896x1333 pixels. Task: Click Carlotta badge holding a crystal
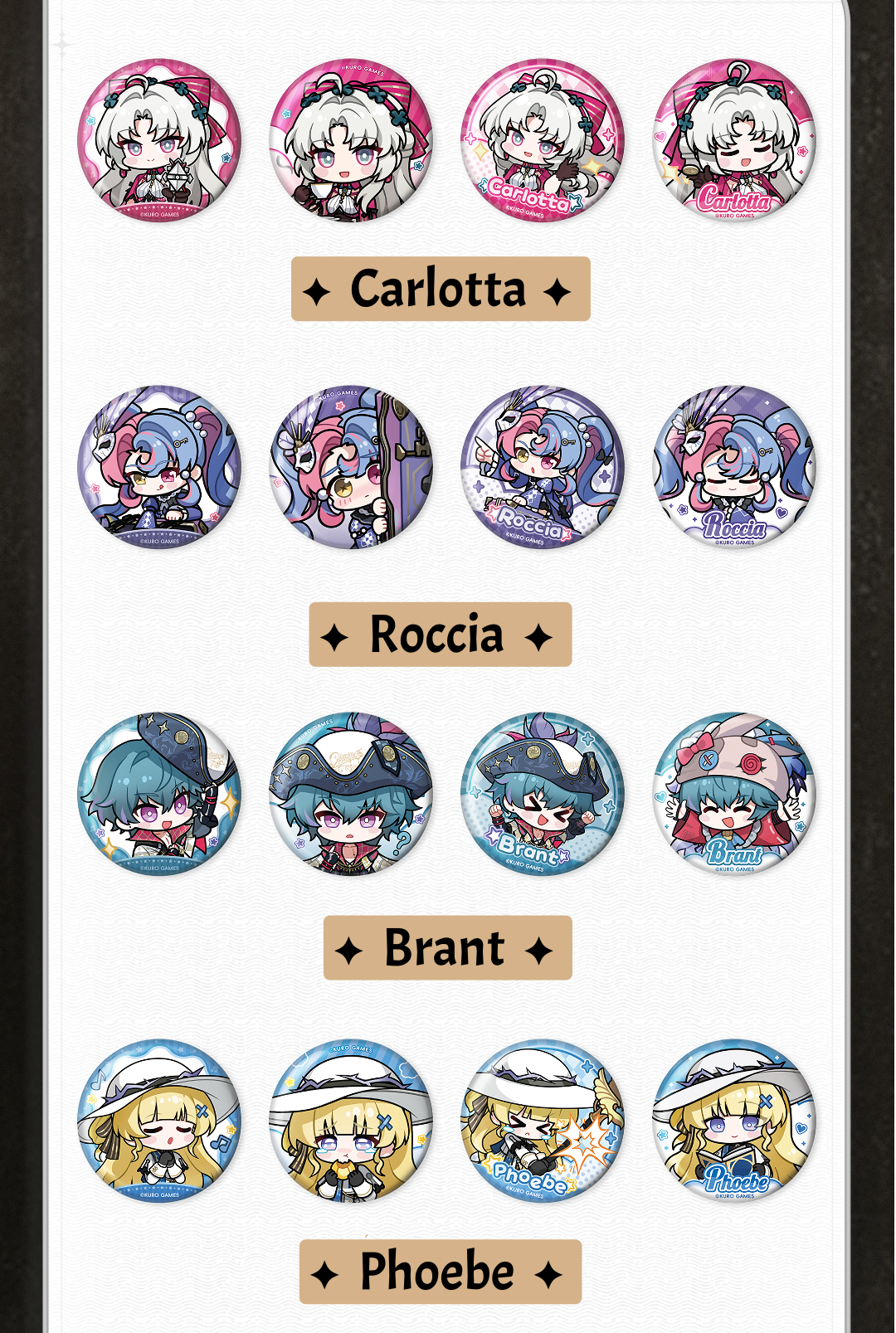[x=159, y=140]
